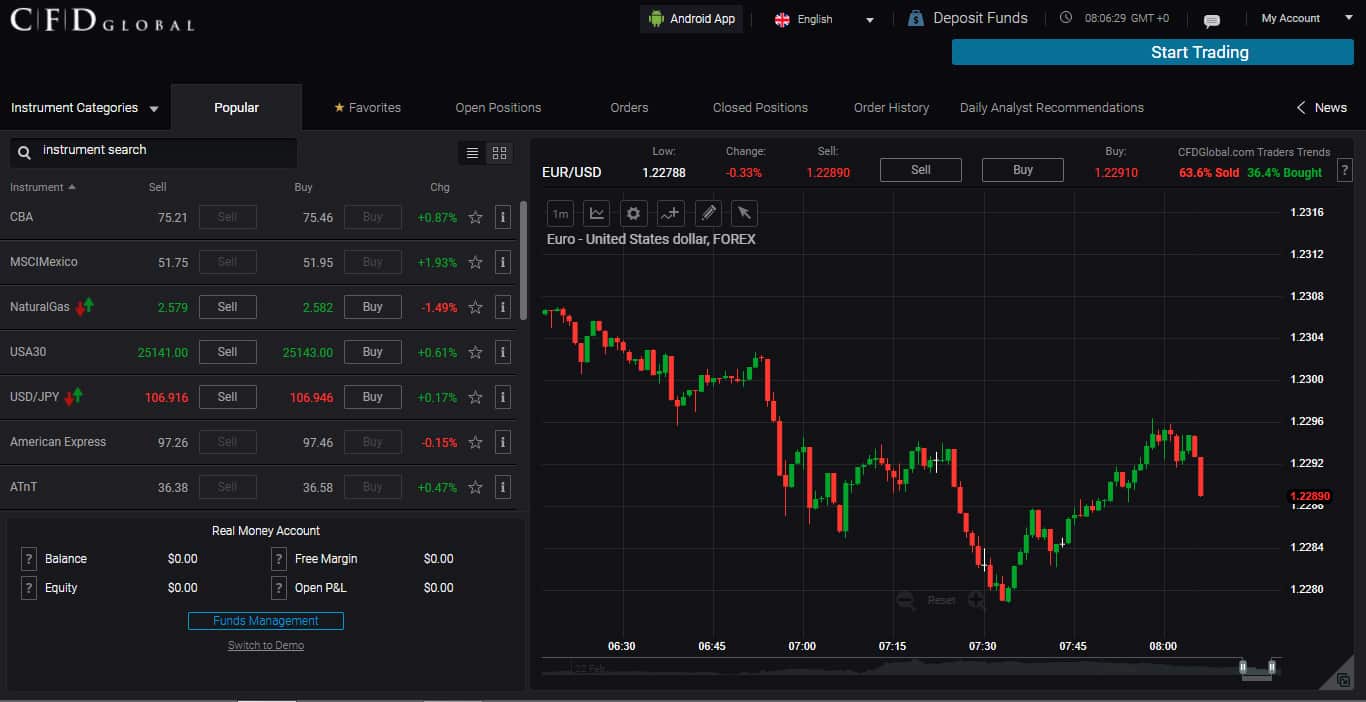Open Balance help question mark
This screenshot has width=1366, height=702.
[x=29, y=559]
